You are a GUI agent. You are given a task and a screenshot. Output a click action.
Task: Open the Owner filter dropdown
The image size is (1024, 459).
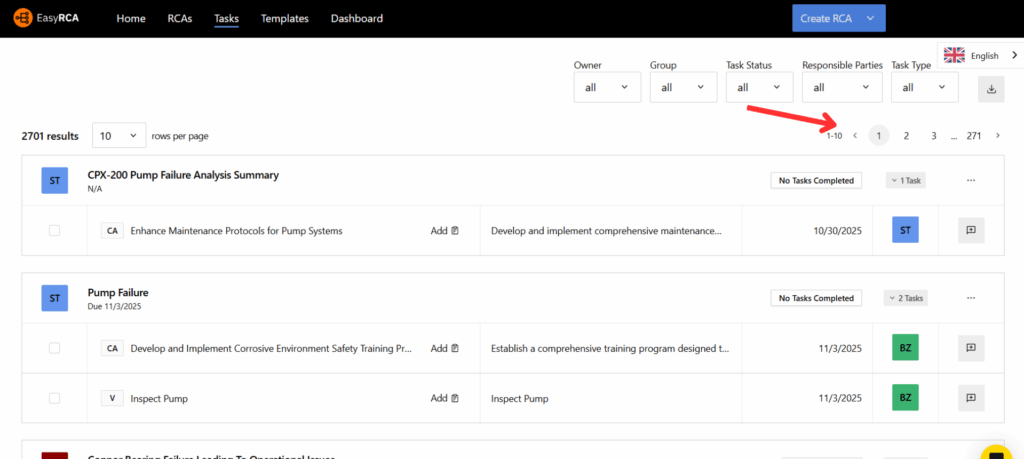pyautogui.click(x=607, y=87)
